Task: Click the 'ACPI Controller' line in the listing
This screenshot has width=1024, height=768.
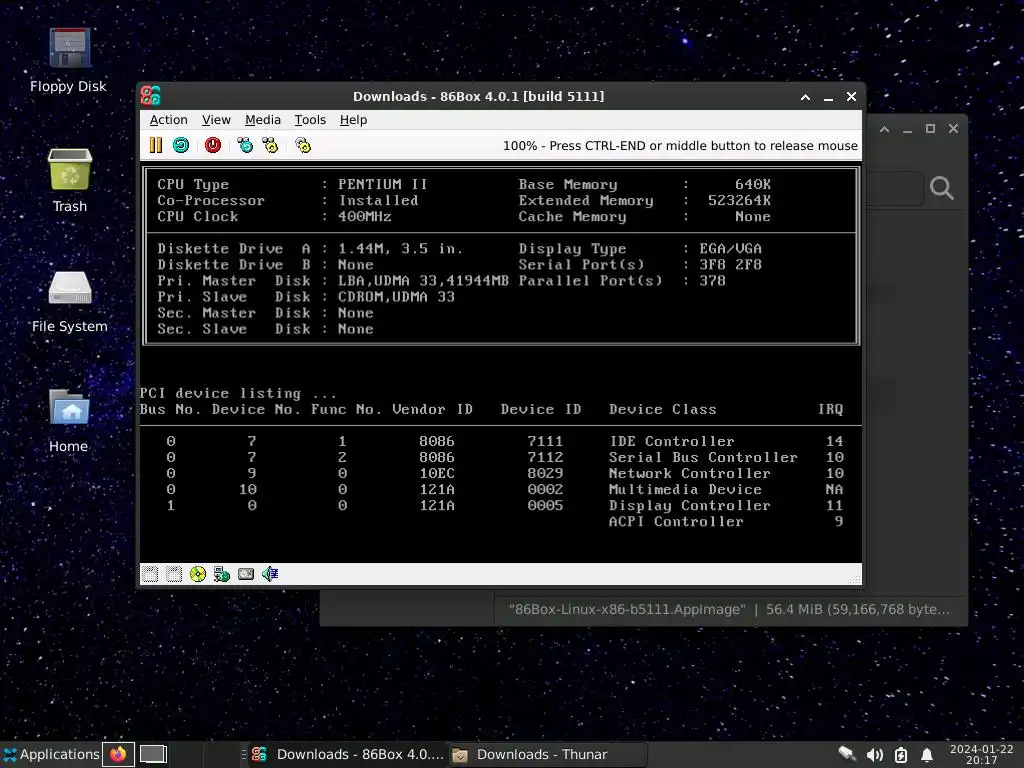Action: tap(726, 521)
